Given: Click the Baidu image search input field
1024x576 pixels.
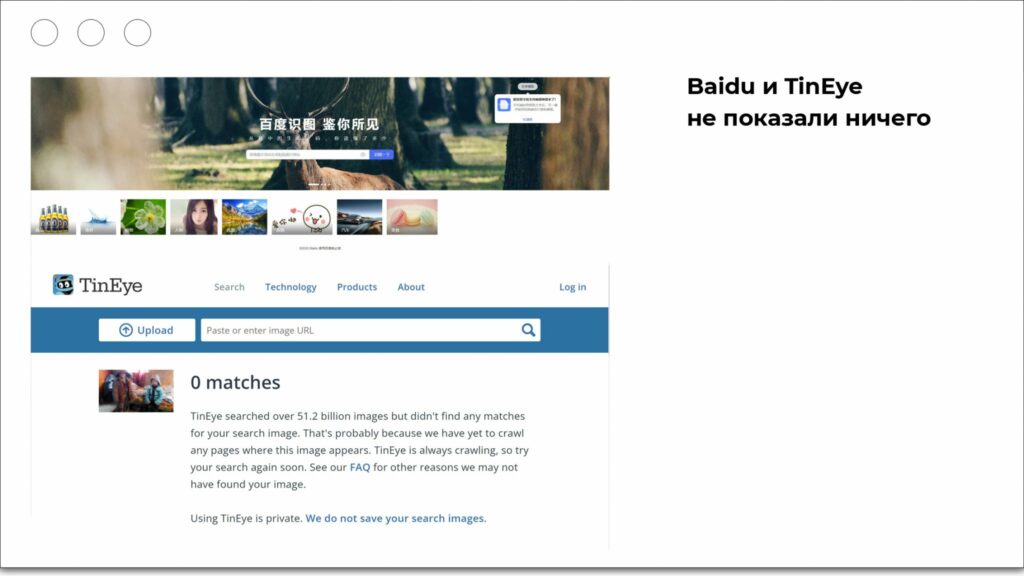Looking at the screenshot, I should pos(308,155).
